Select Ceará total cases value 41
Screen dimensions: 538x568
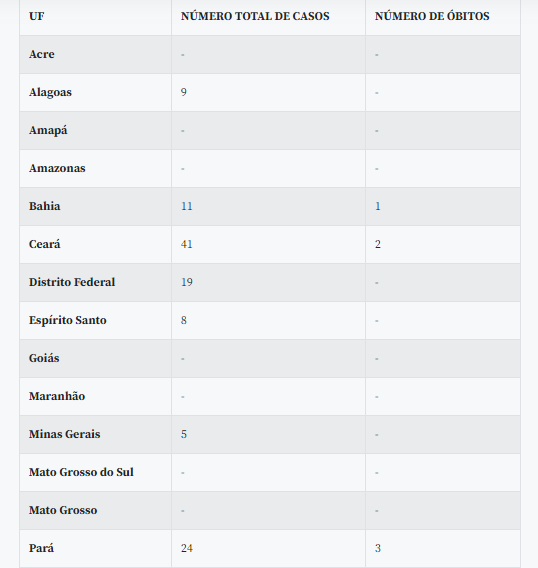pos(187,245)
